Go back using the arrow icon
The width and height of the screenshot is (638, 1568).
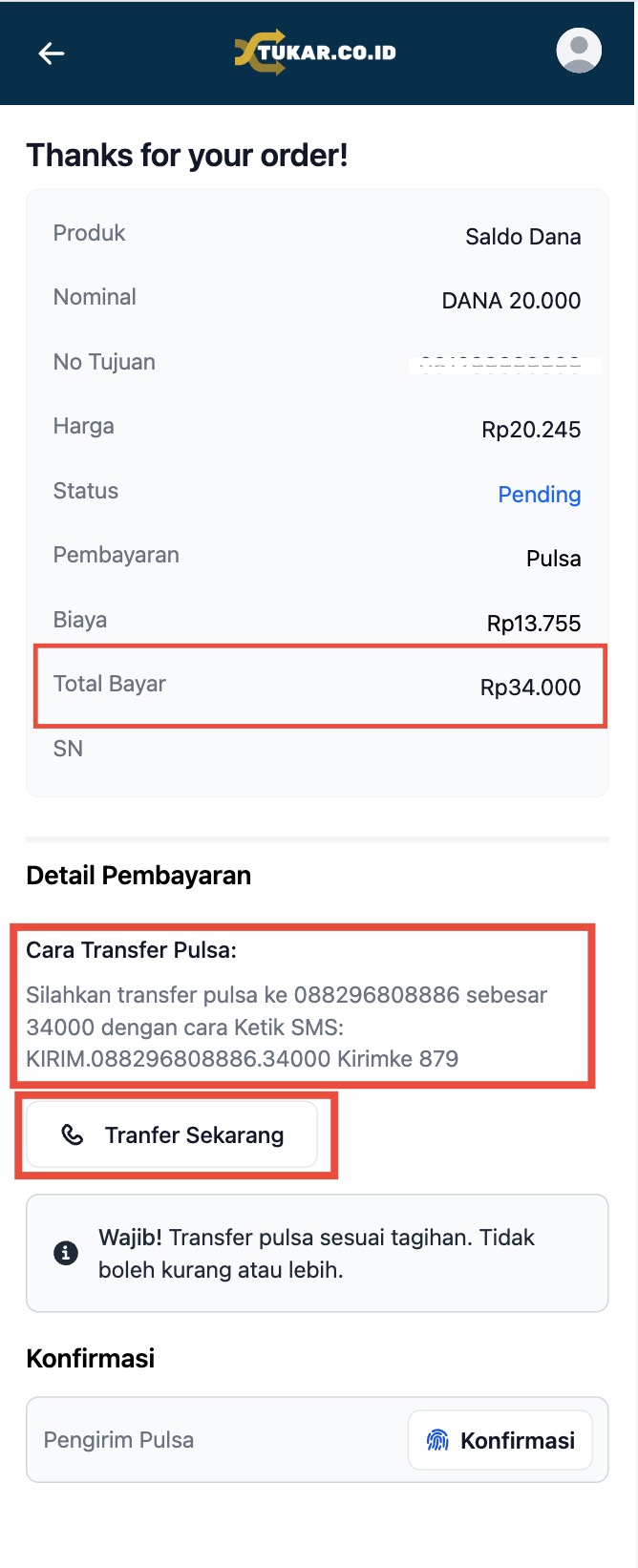point(52,53)
